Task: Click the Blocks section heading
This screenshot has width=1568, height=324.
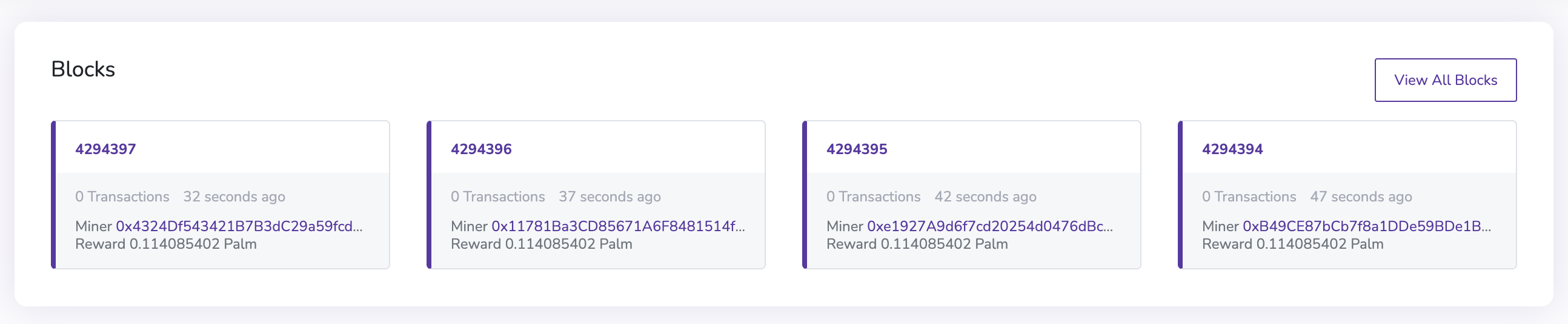Action: [83, 69]
